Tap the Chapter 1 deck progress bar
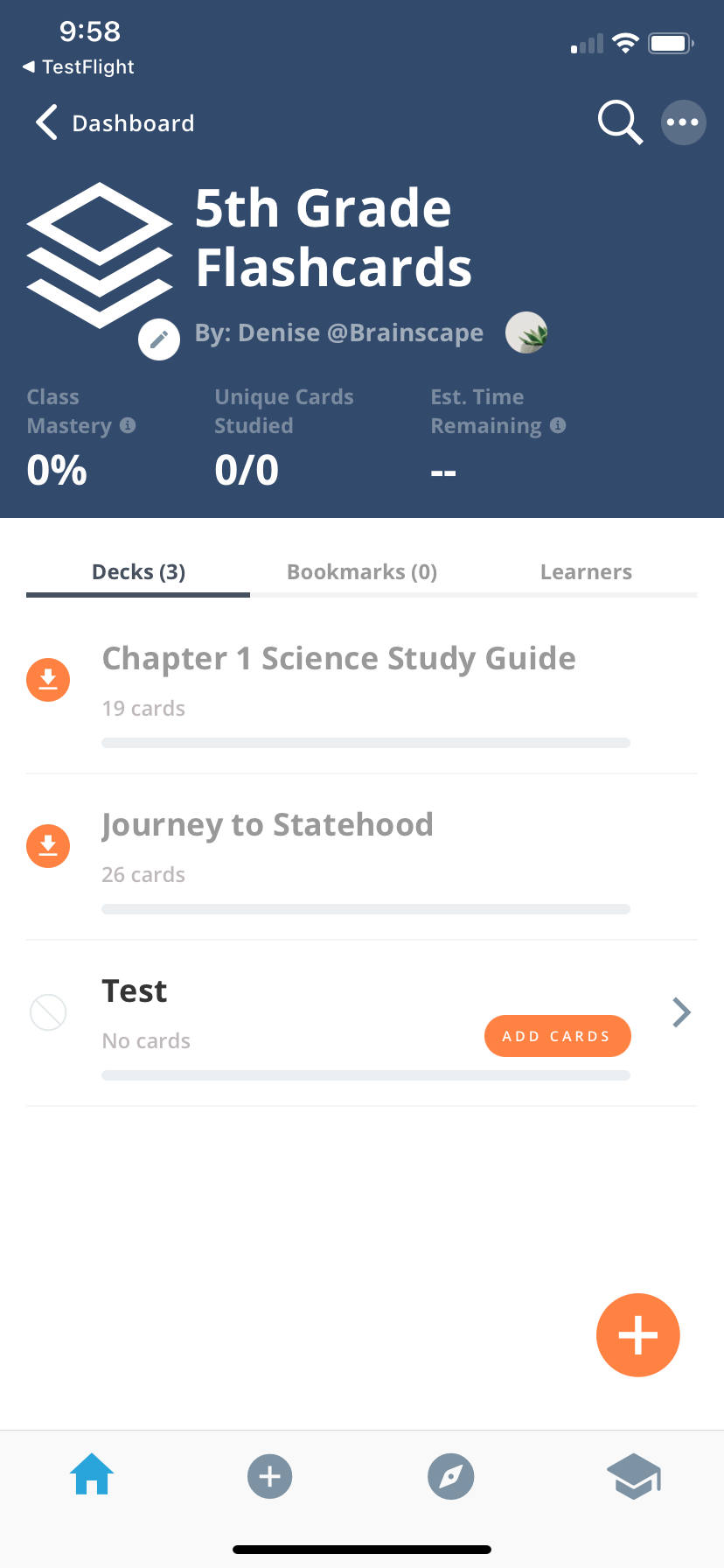 pos(365,743)
